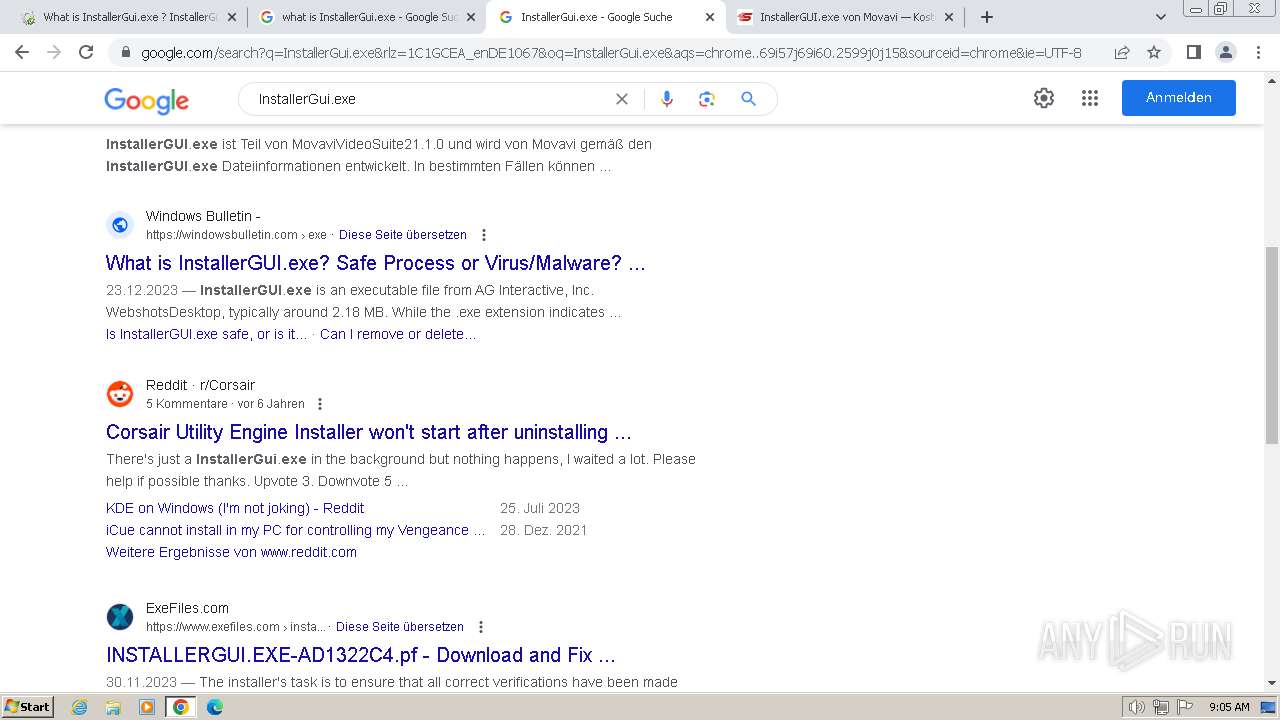Translate the Windows Bulletin result page
Screen dimensions: 1280x720
coord(403,235)
